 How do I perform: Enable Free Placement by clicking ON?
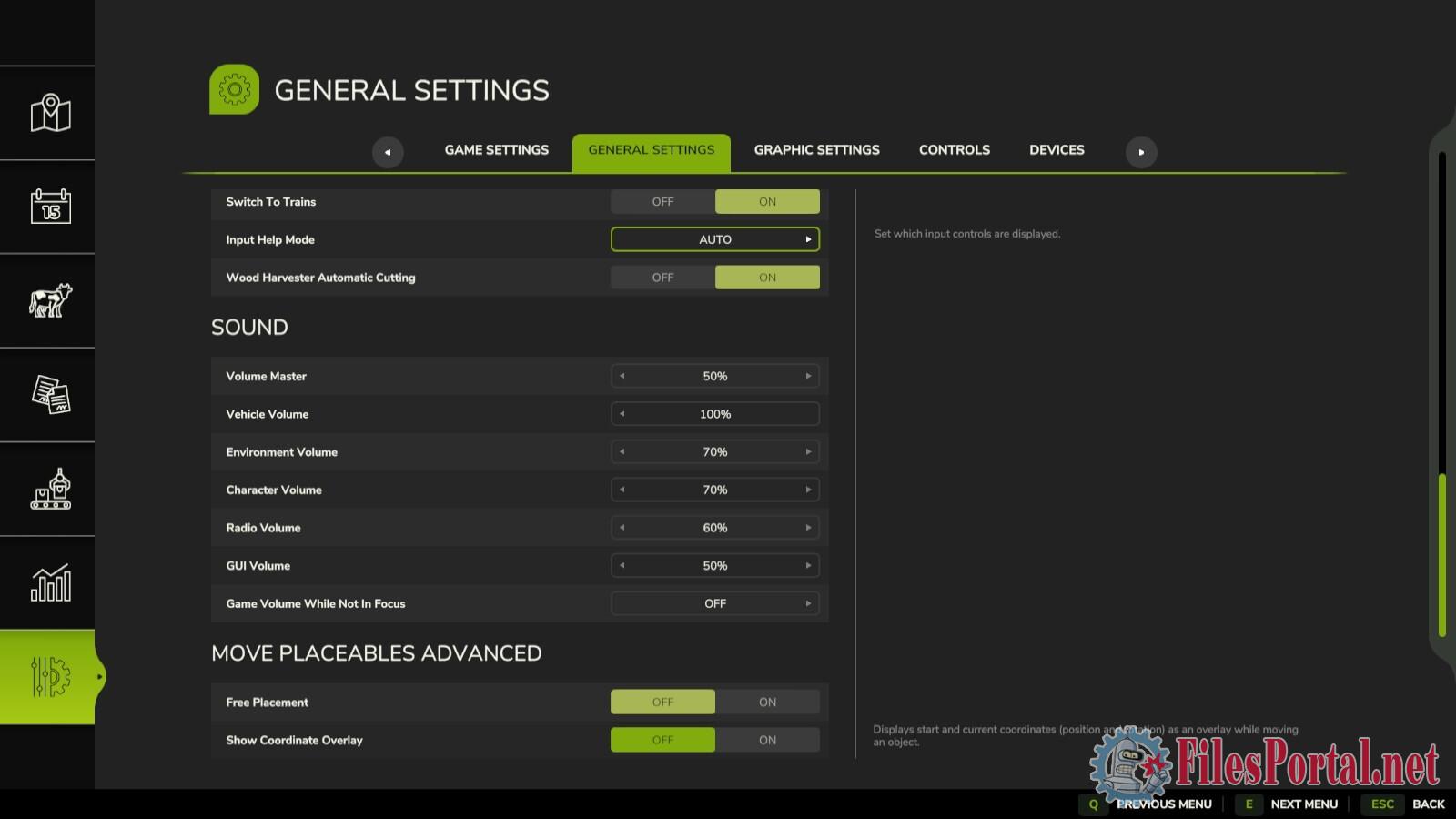(x=767, y=703)
